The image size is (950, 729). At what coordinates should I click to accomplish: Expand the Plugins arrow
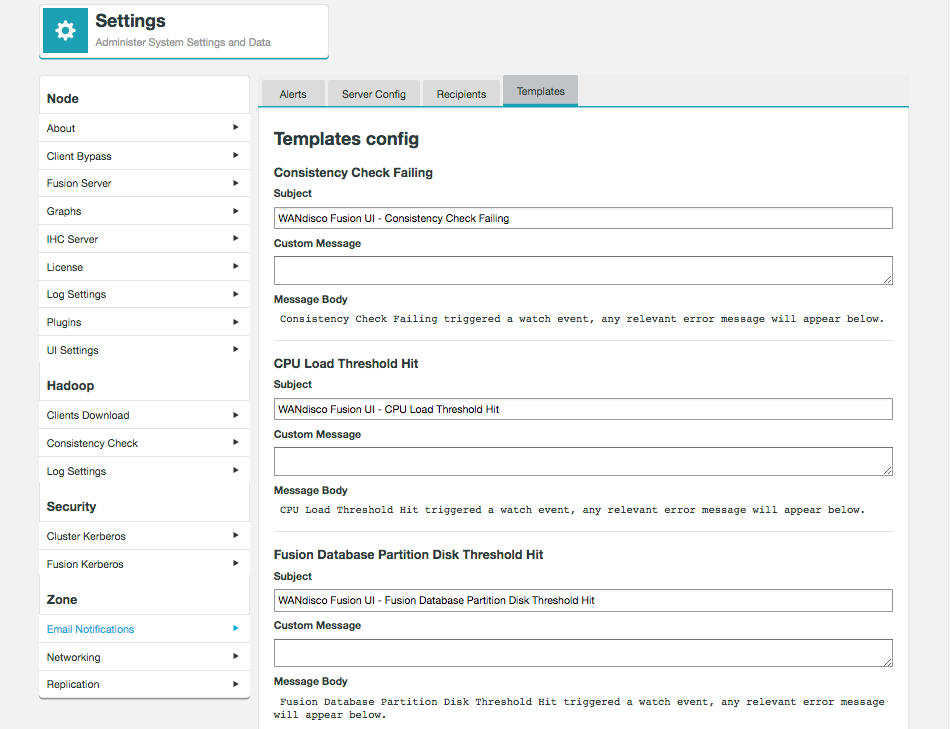point(236,322)
